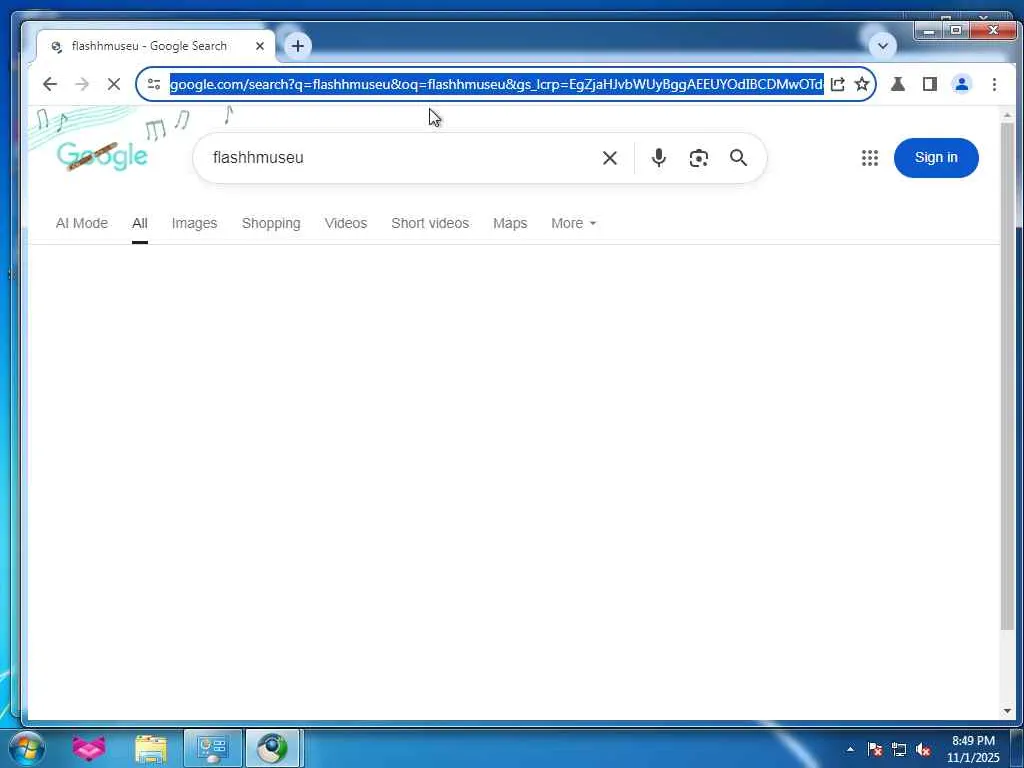1024x768 pixels.
Task: Click the scrollbar up arrow
Action: pos(1007,116)
